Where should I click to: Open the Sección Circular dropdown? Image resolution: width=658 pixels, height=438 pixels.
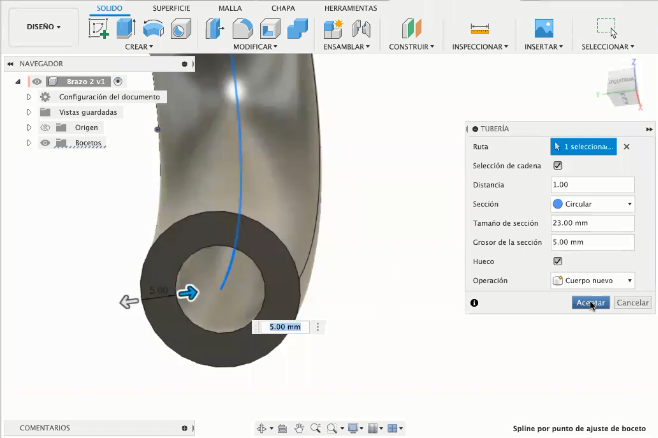click(x=592, y=204)
